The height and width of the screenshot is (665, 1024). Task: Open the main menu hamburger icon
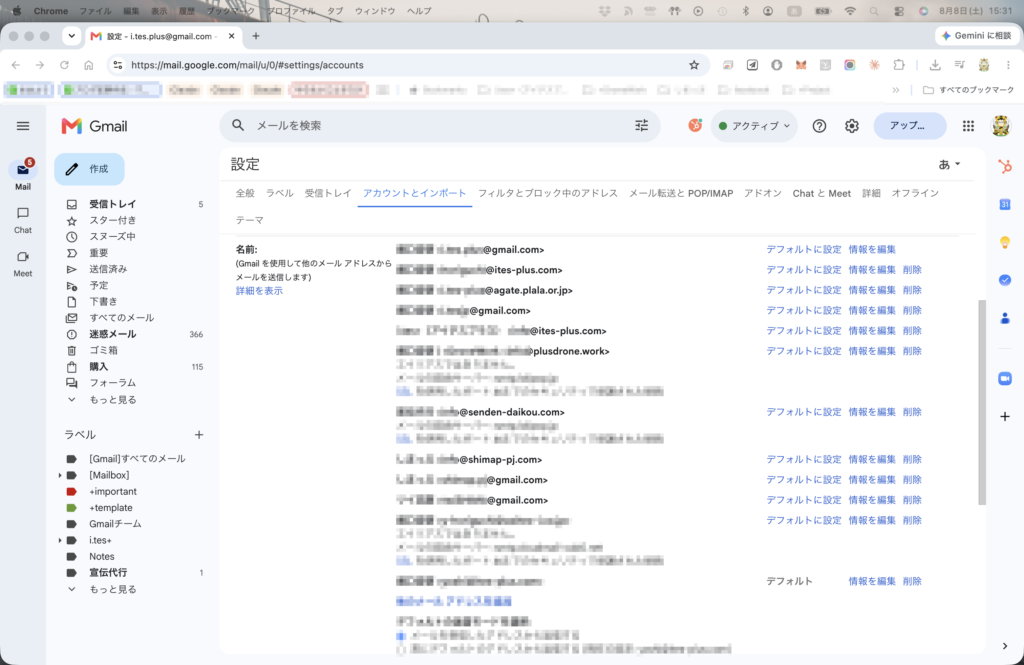[23, 126]
